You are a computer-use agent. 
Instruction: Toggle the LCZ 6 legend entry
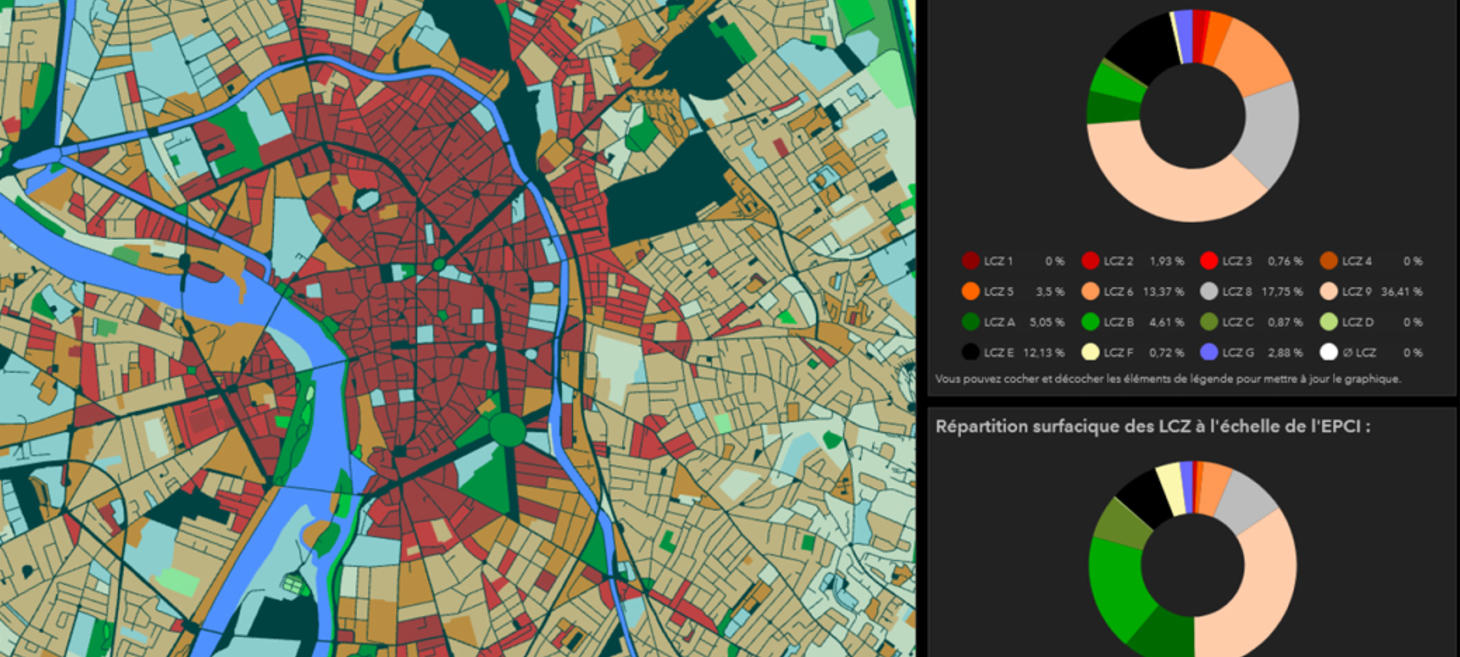1090,292
